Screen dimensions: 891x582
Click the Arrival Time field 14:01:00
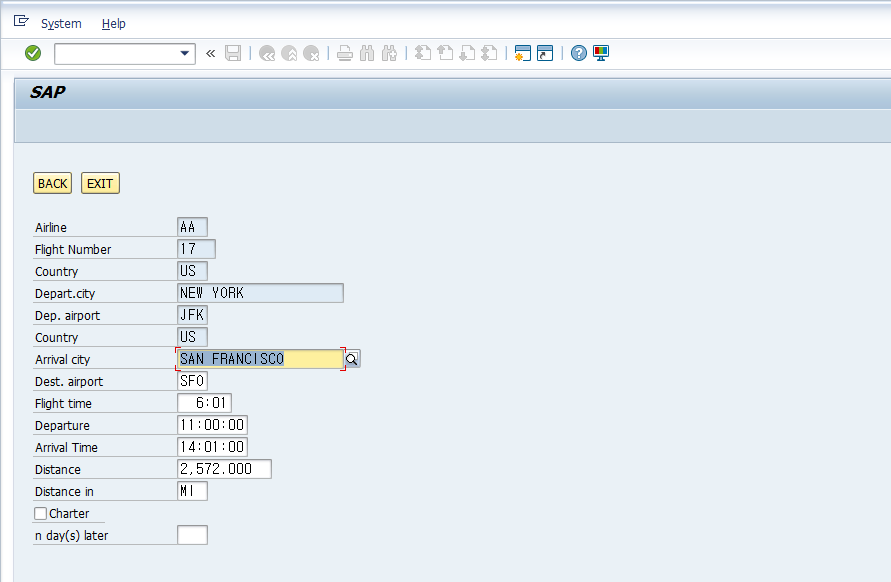[212, 447]
